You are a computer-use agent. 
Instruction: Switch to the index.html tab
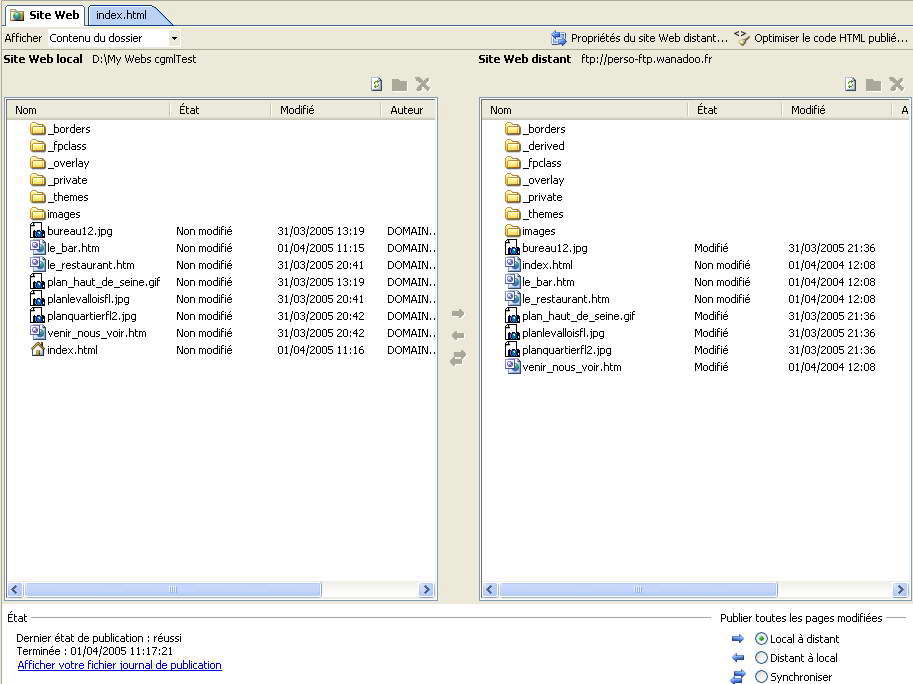(x=122, y=15)
